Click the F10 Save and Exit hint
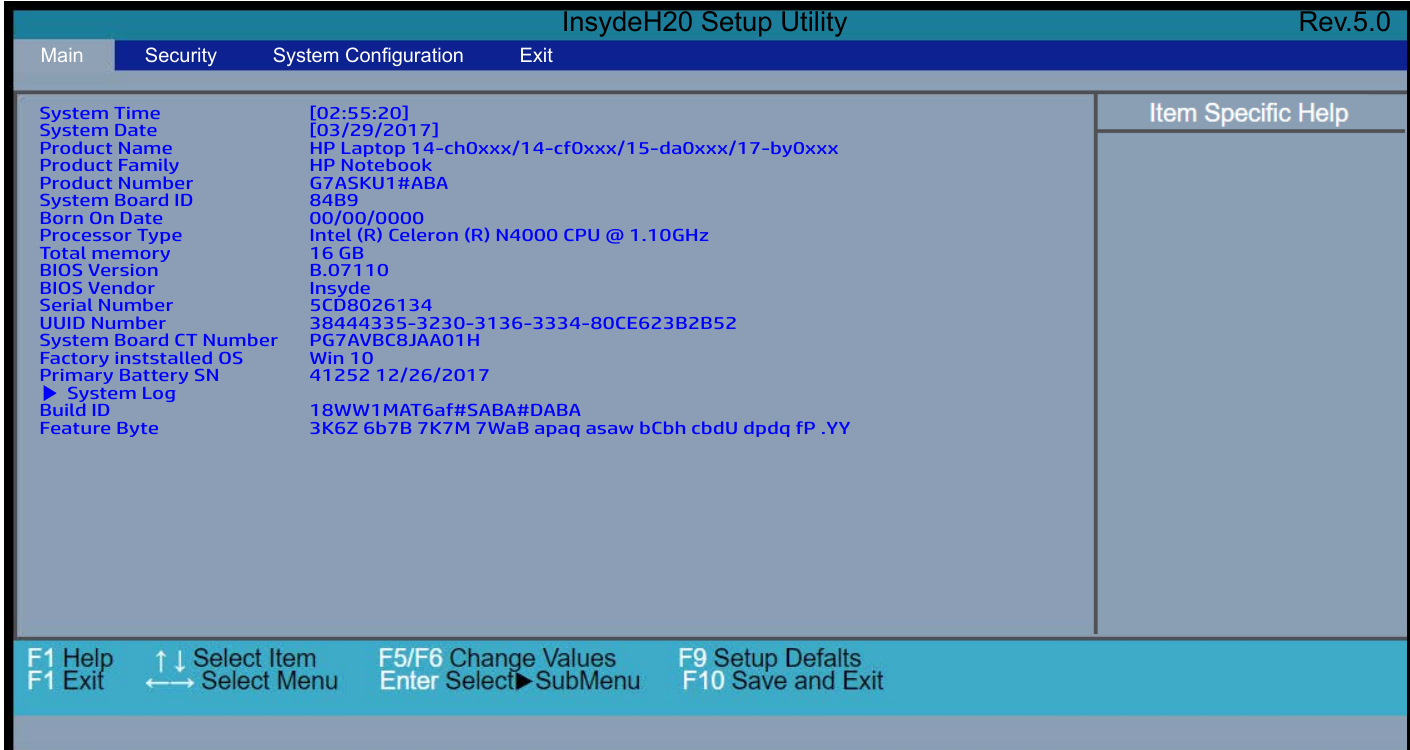Viewport: 1410px width, 750px height. coord(783,682)
